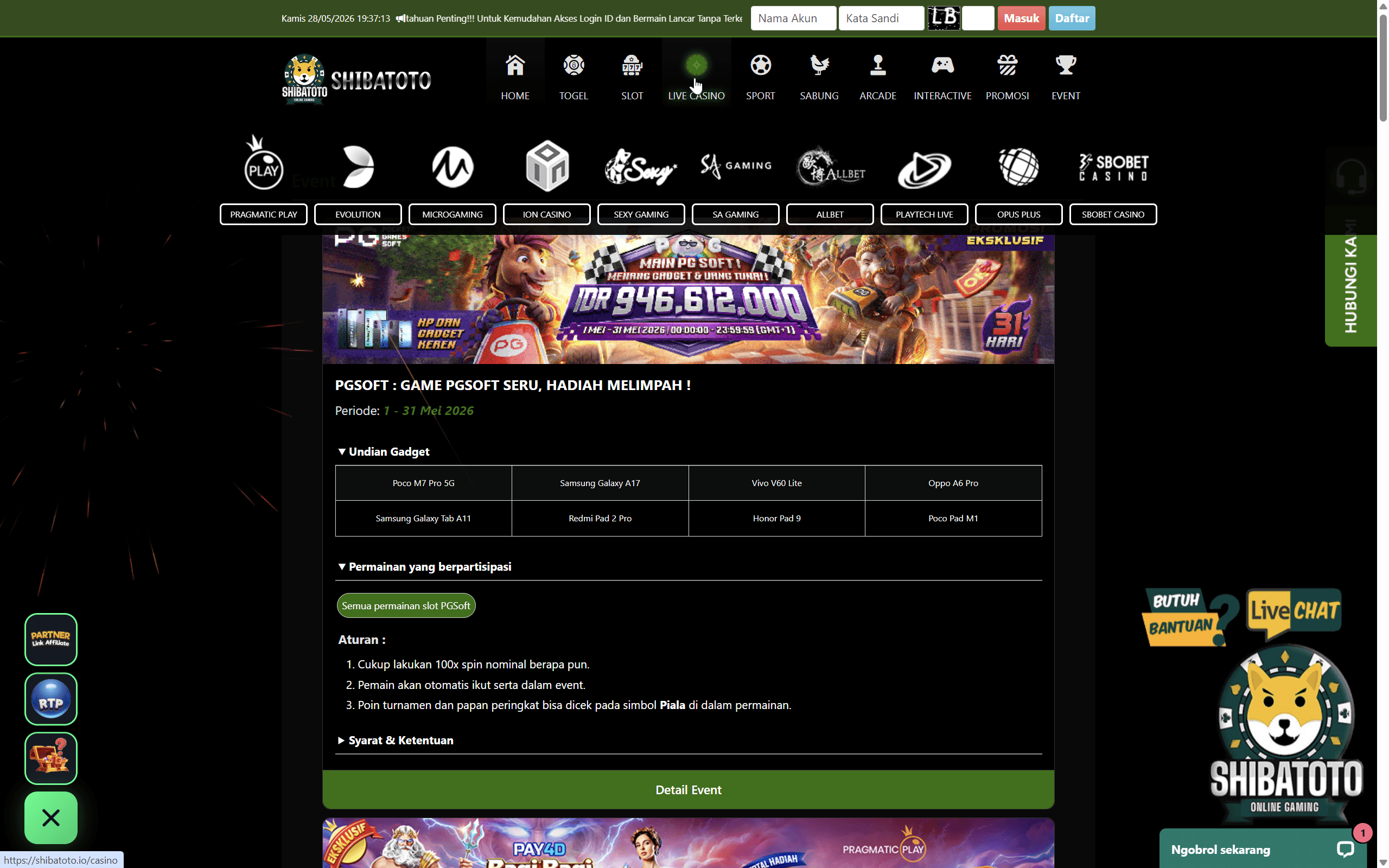
Task: Select the Vivo V60 Lite cell
Action: [776, 483]
